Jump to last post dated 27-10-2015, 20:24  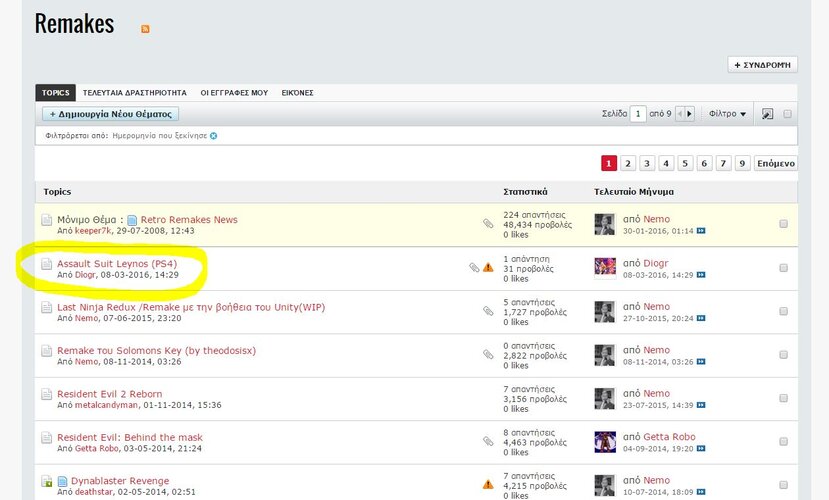point(701,318)
